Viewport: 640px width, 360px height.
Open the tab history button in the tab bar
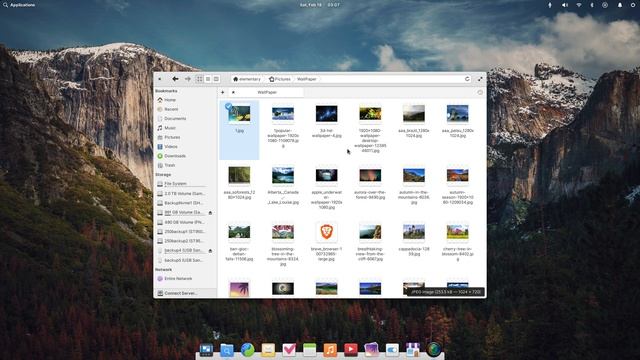click(480, 93)
